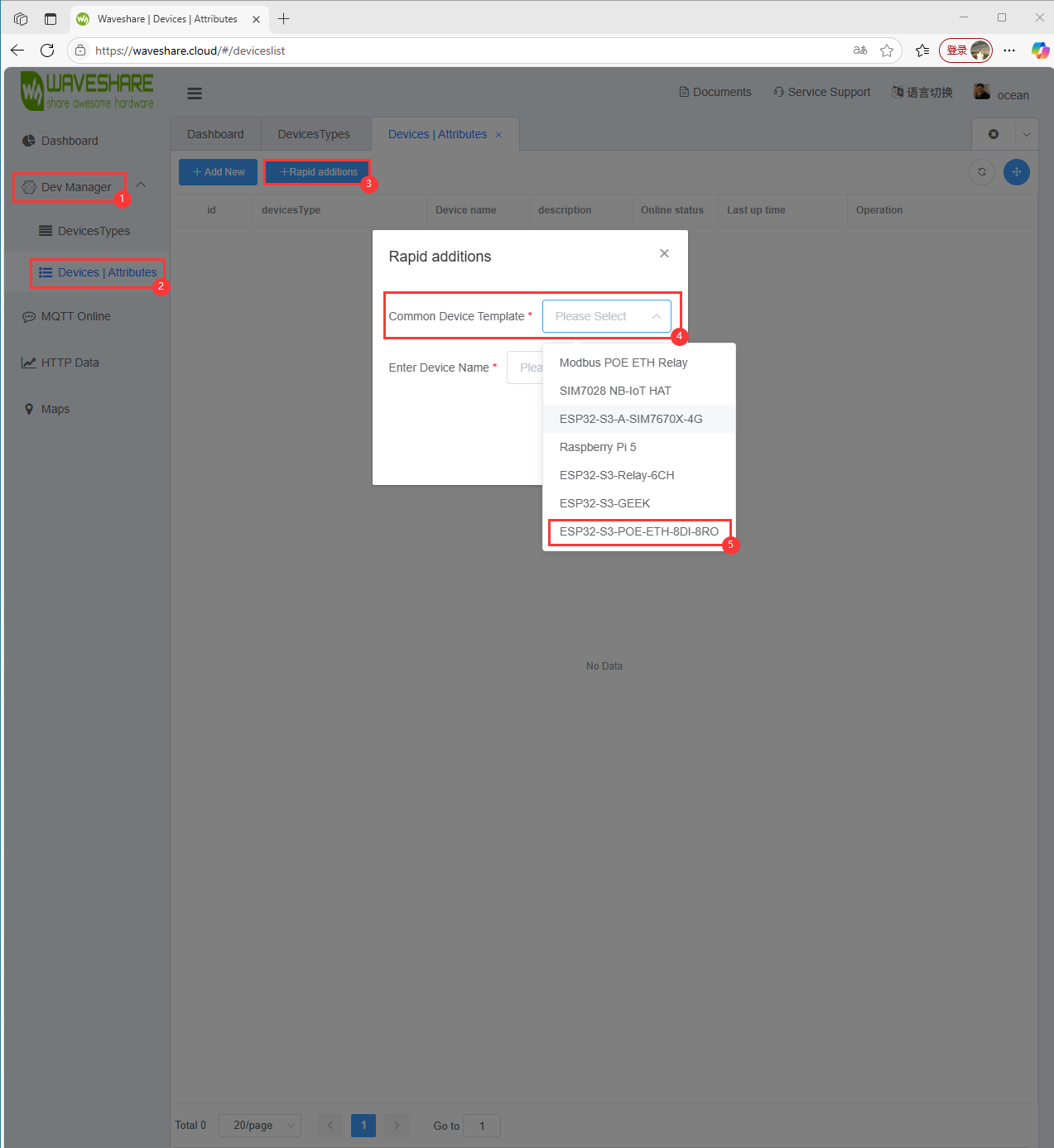Click close-all-tabs circle icon
The image size is (1054, 1148).
pyautogui.click(x=994, y=134)
